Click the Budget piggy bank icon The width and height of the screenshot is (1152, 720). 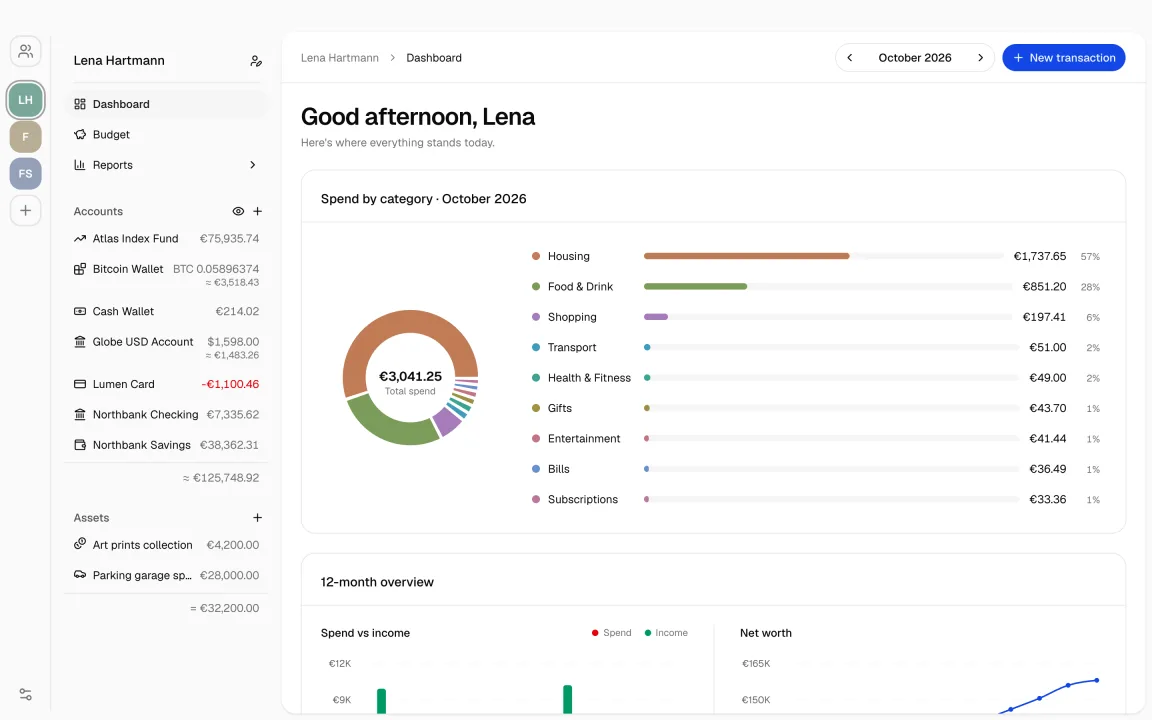click(80, 134)
